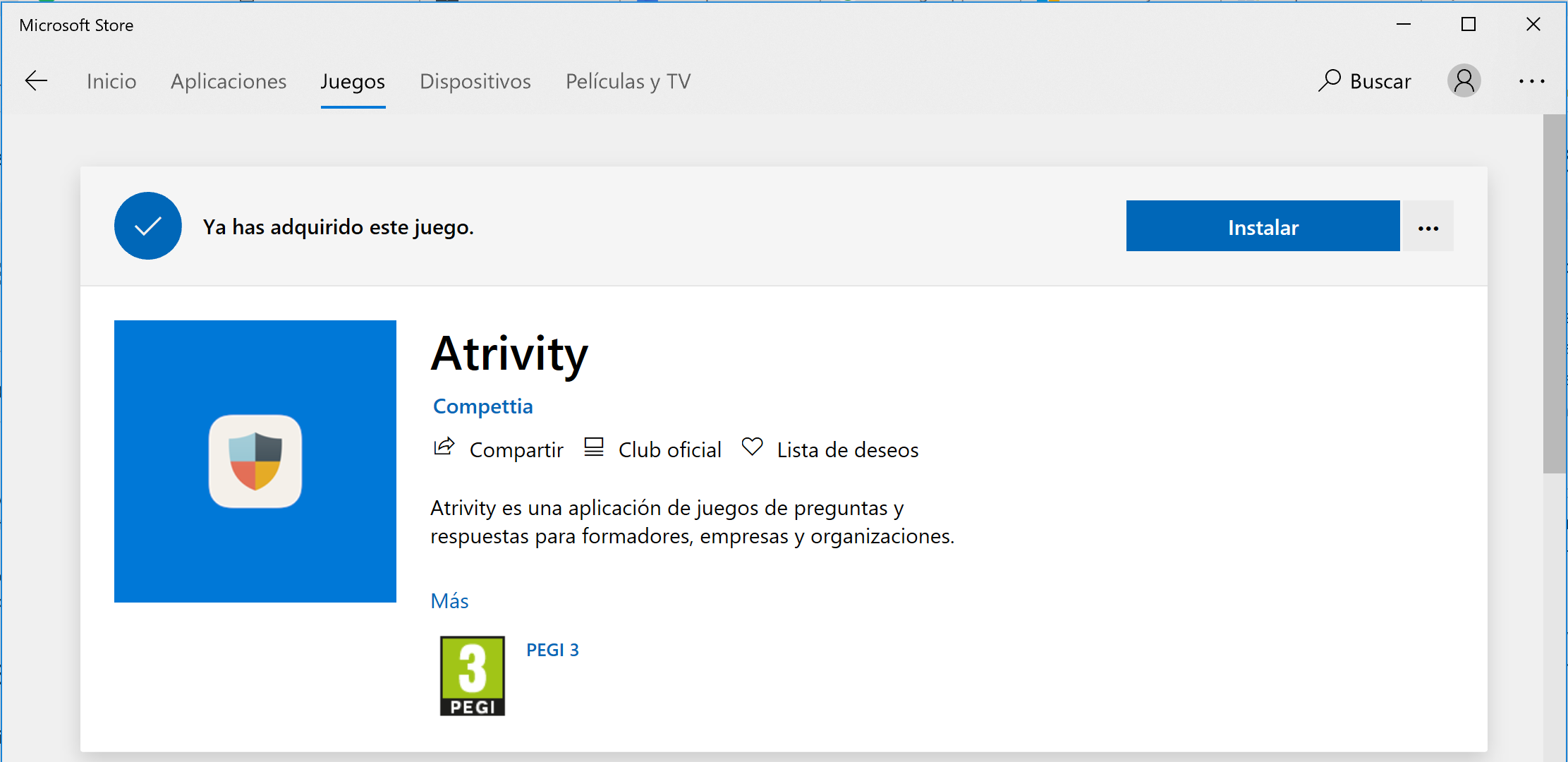1568x762 pixels.
Task: Click the PEGI 3 rating badge
Action: [472, 675]
